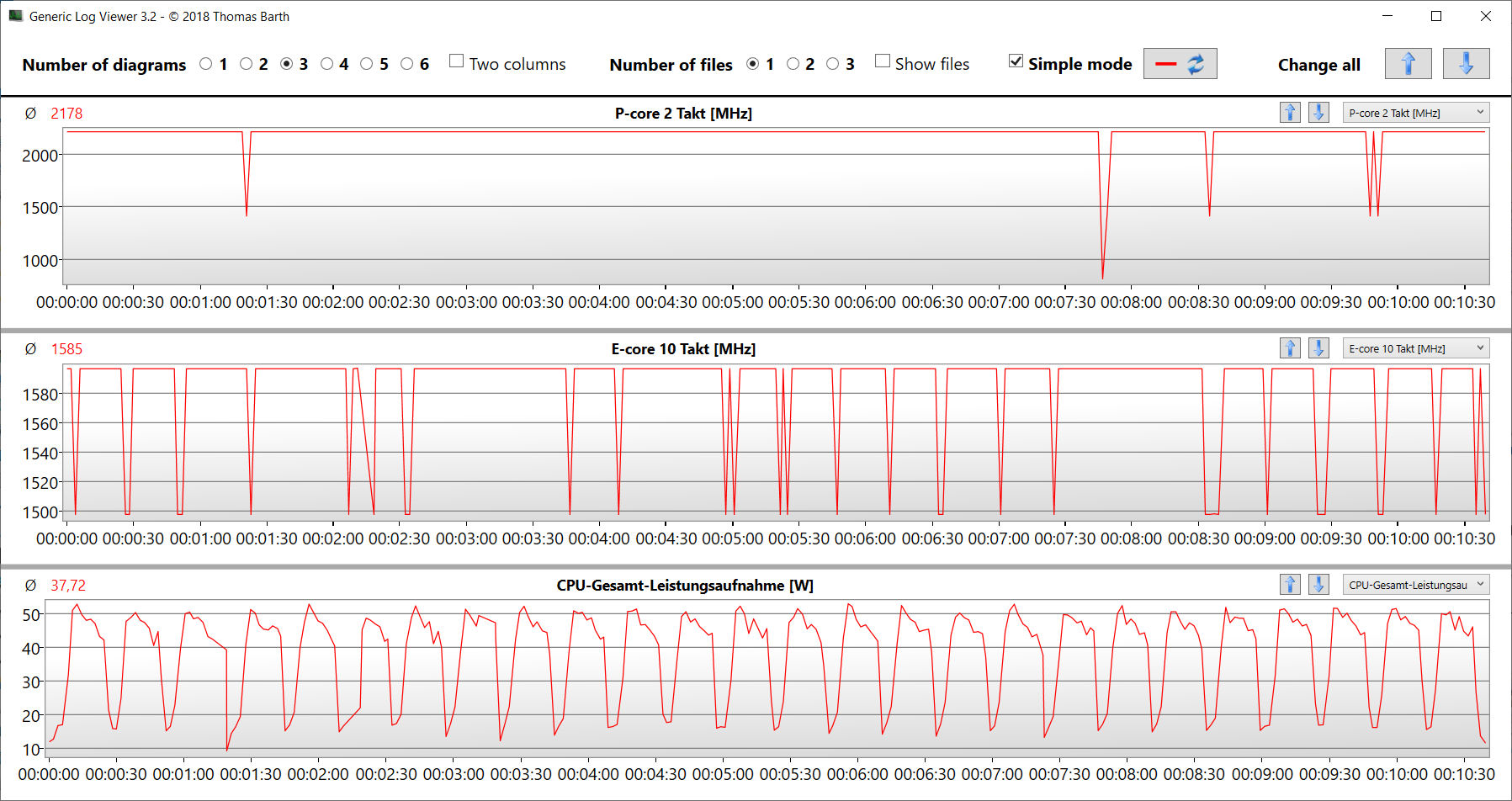Click up arrow for CPU-Gesamt-Leistungsaufnahme diagram

(x=1290, y=585)
